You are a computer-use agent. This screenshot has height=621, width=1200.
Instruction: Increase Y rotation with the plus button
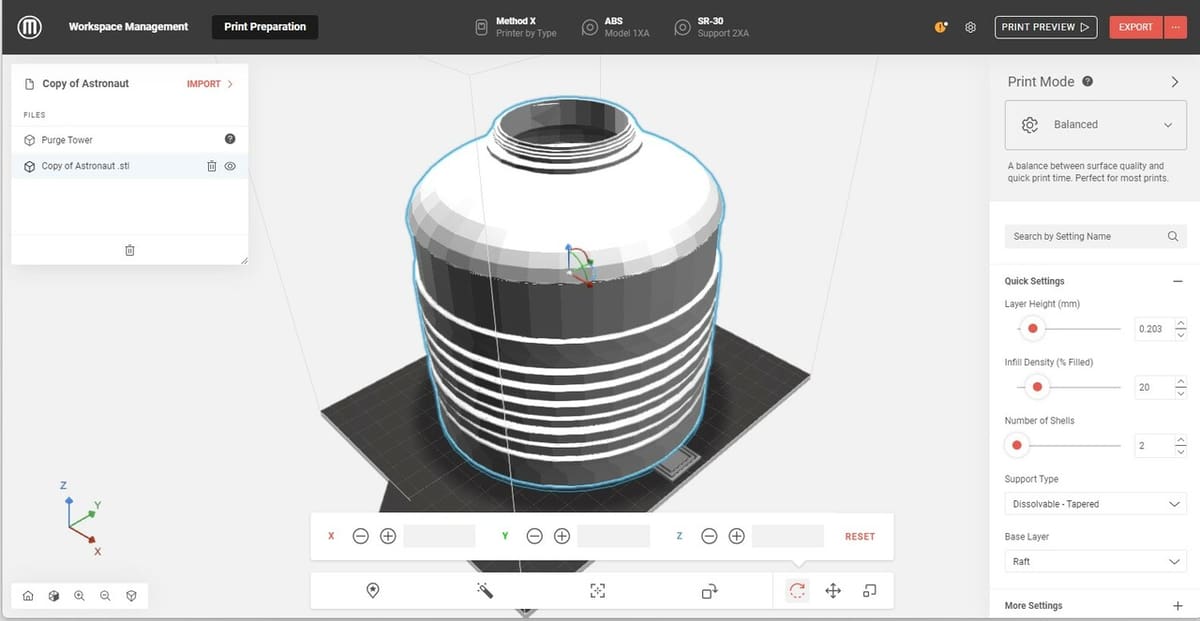pos(562,536)
